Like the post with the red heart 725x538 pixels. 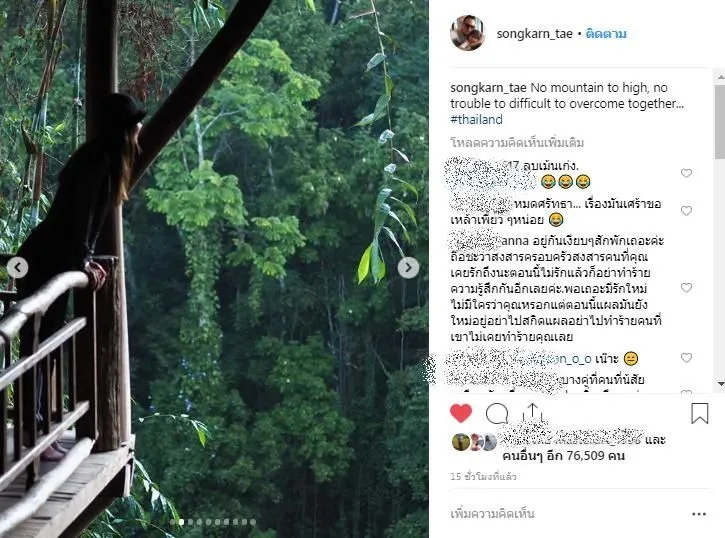(x=460, y=413)
